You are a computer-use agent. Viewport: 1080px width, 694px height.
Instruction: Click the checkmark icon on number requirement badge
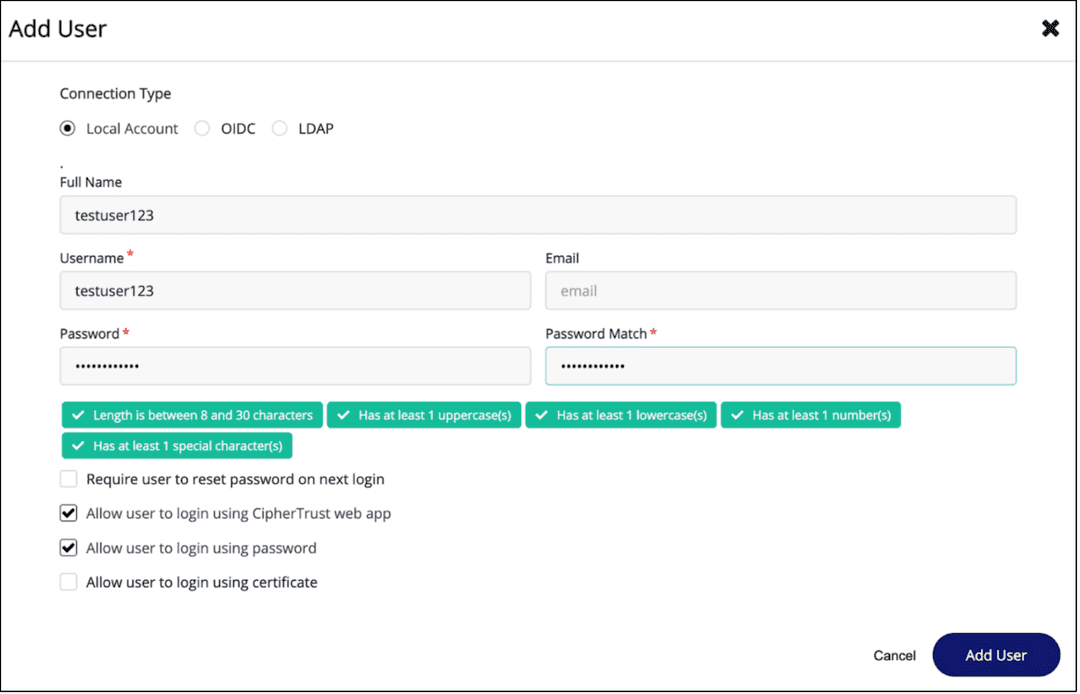[737, 414]
